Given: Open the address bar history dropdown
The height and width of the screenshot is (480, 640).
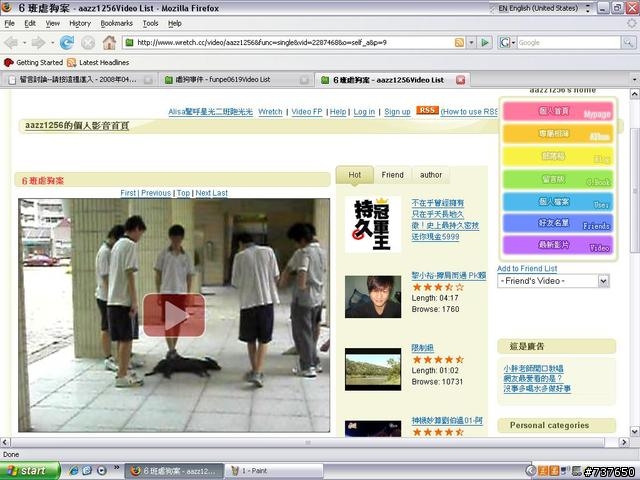Looking at the screenshot, I should [471, 42].
